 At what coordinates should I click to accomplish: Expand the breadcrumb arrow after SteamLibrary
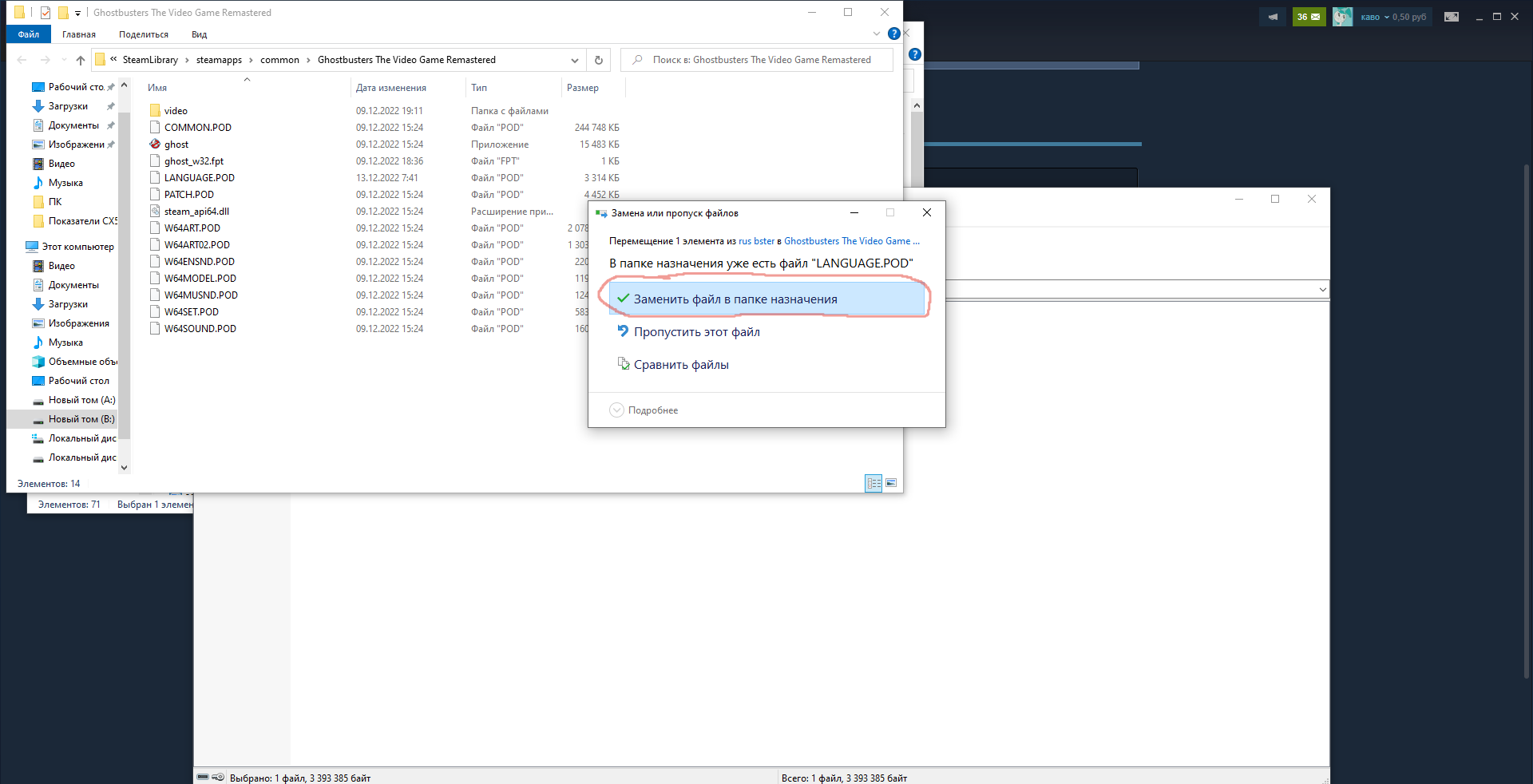point(187,60)
